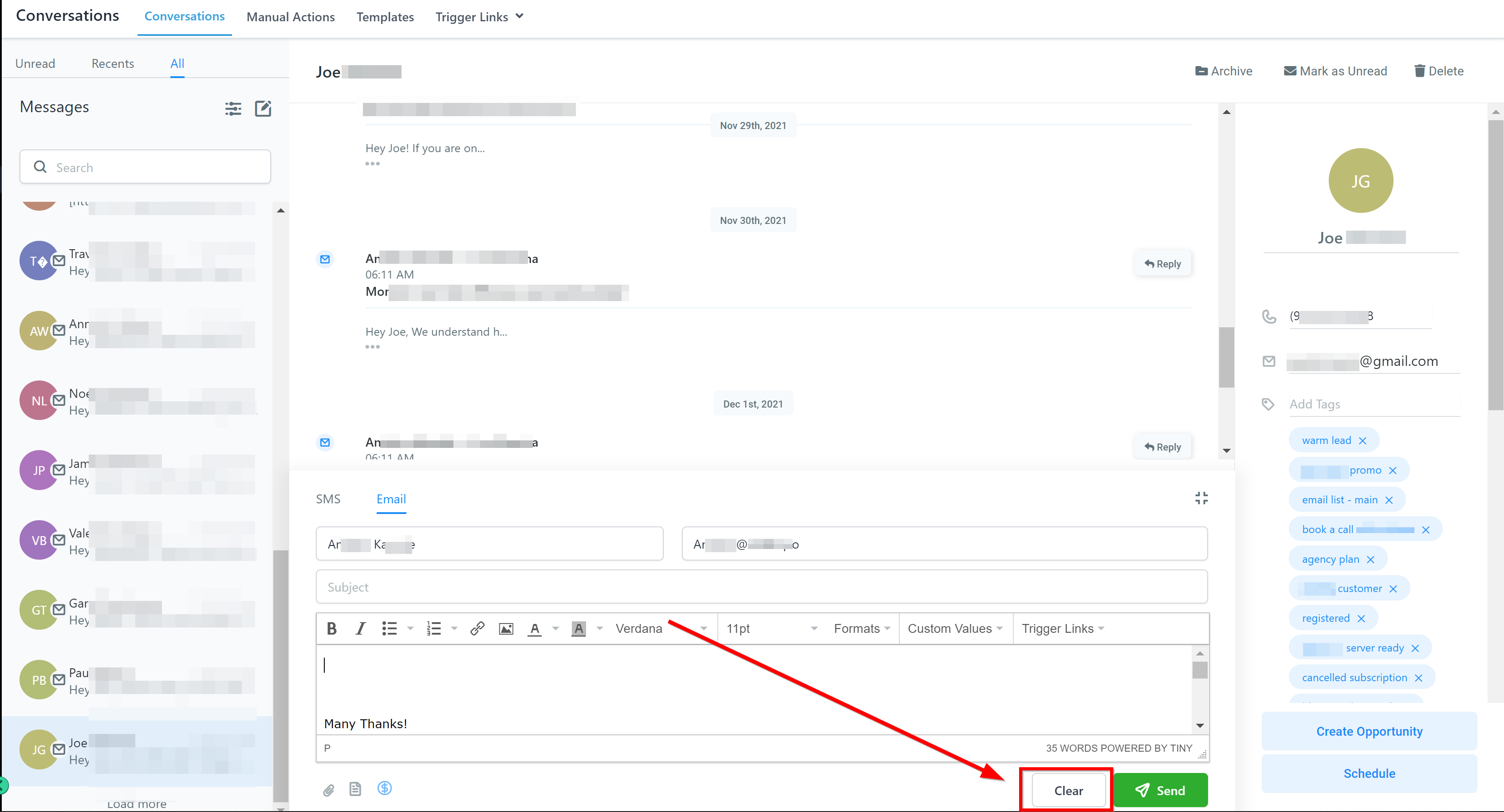Remove the warm lead tag
Image resolution: width=1504 pixels, height=812 pixels.
coord(1362,441)
